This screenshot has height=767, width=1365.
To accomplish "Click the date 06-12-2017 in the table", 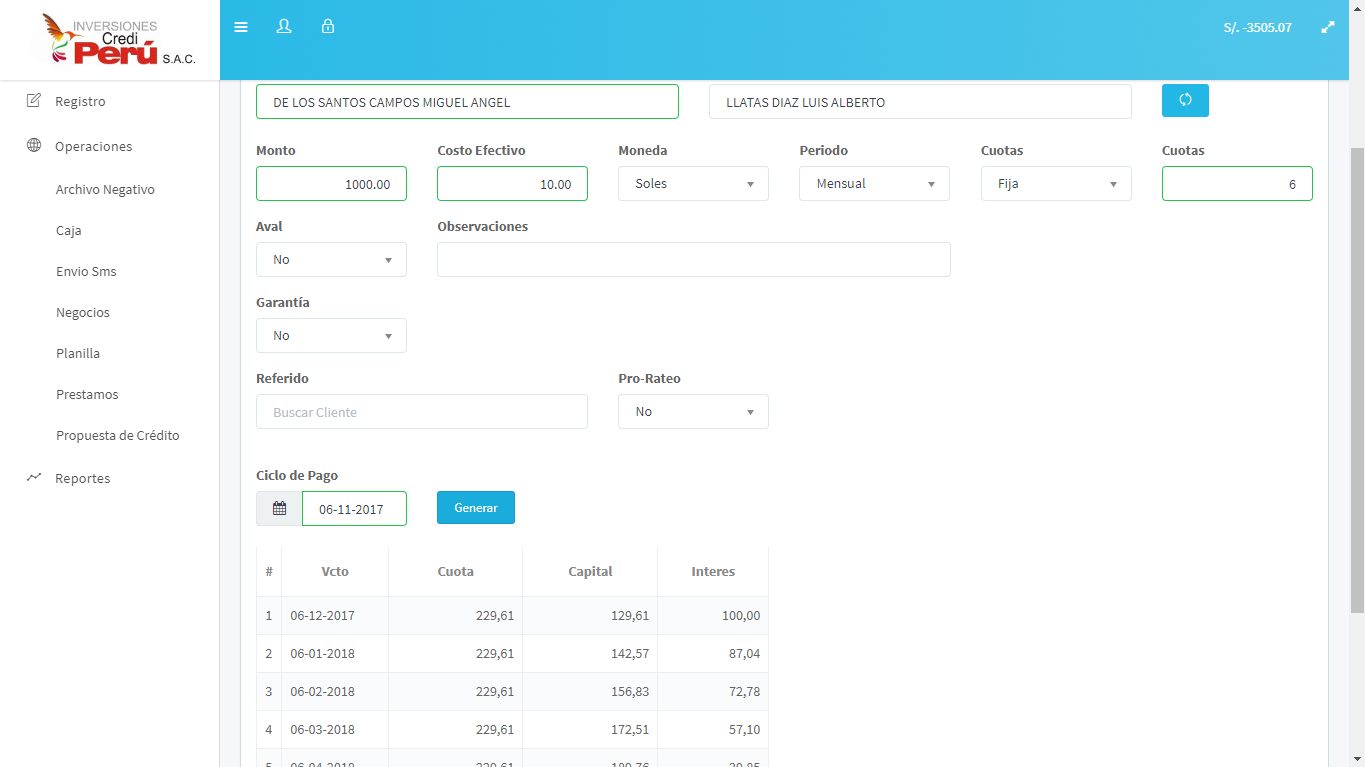I will [323, 616].
